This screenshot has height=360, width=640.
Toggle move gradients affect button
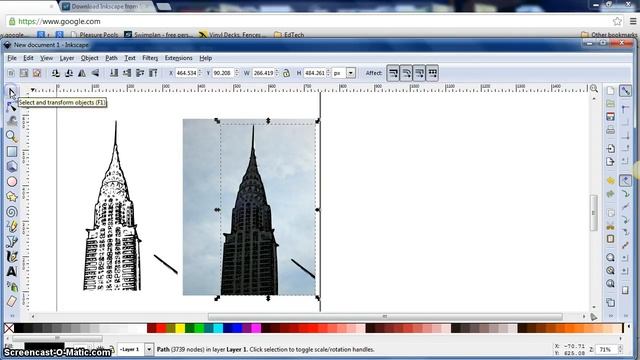coord(419,73)
